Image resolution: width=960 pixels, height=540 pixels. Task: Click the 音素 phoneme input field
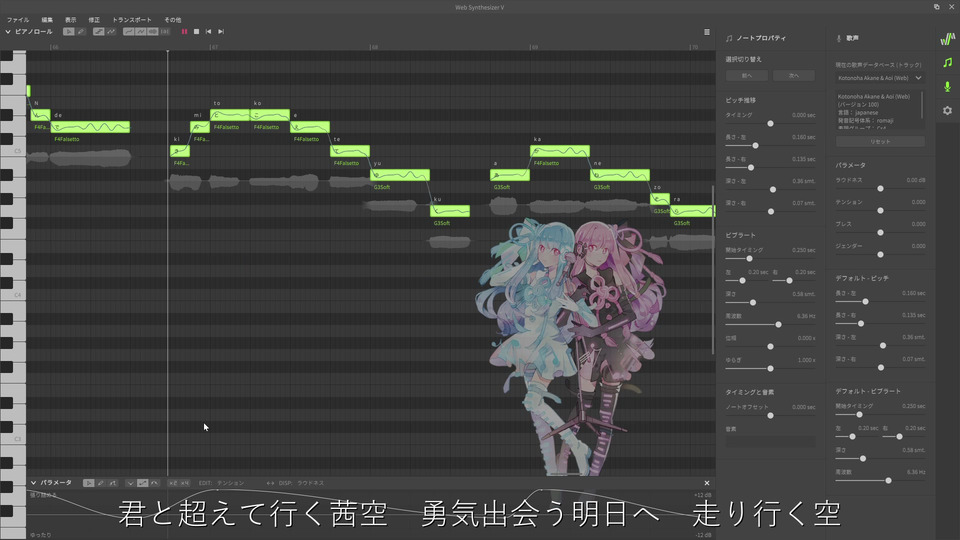(x=771, y=441)
